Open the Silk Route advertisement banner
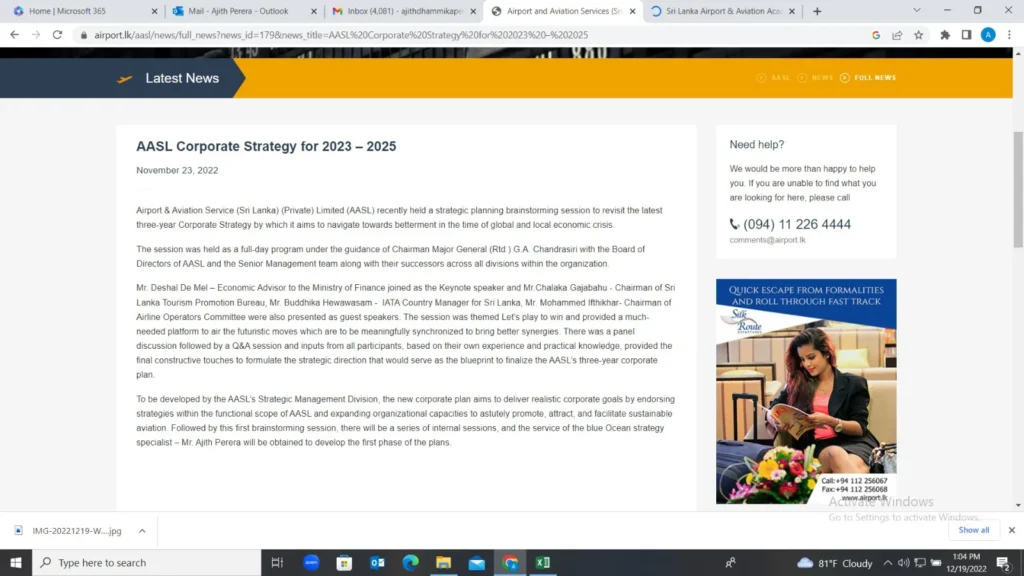1024x576 pixels. (806, 390)
